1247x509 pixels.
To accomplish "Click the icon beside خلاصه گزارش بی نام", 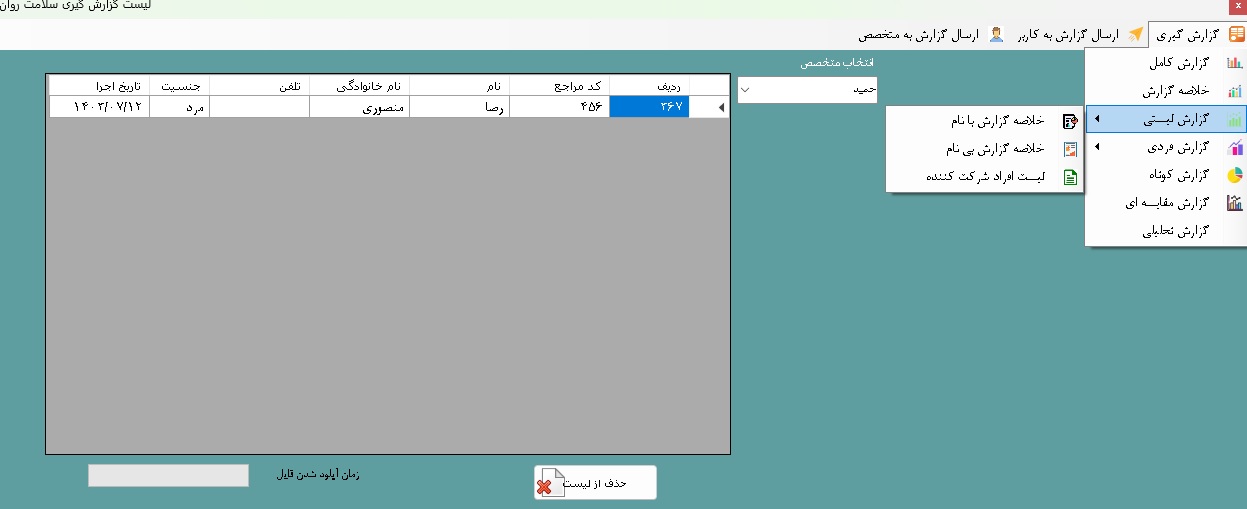I will point(1070,149).
